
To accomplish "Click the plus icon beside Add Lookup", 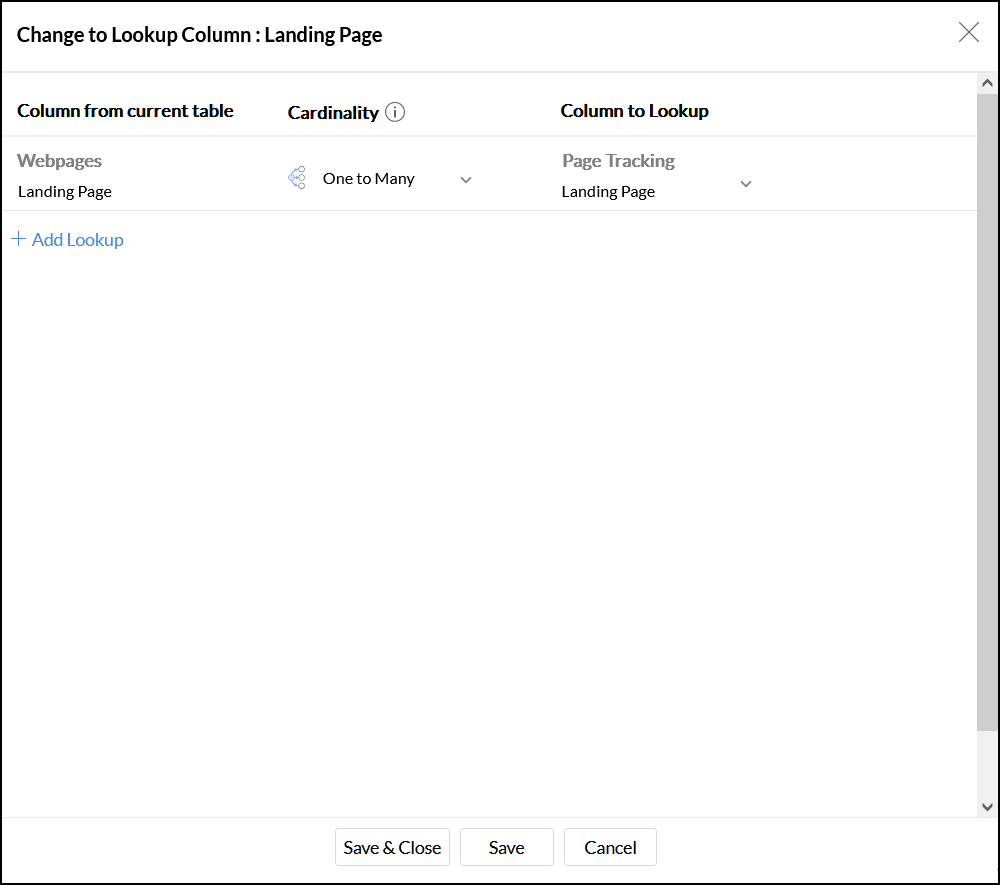I will pyautogui.click(x=18, y=239).
